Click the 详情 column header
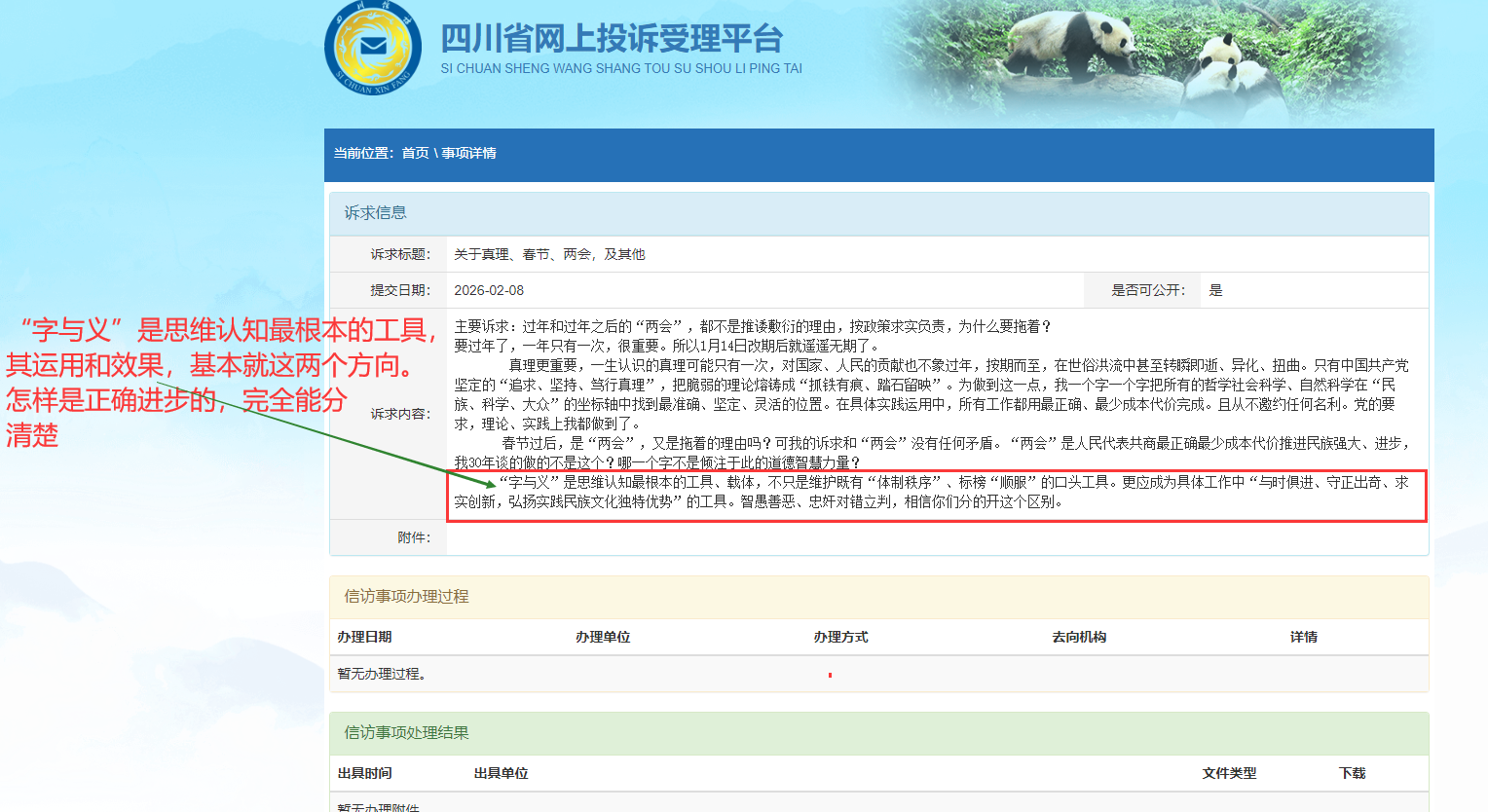 [x=1303, y=637]
